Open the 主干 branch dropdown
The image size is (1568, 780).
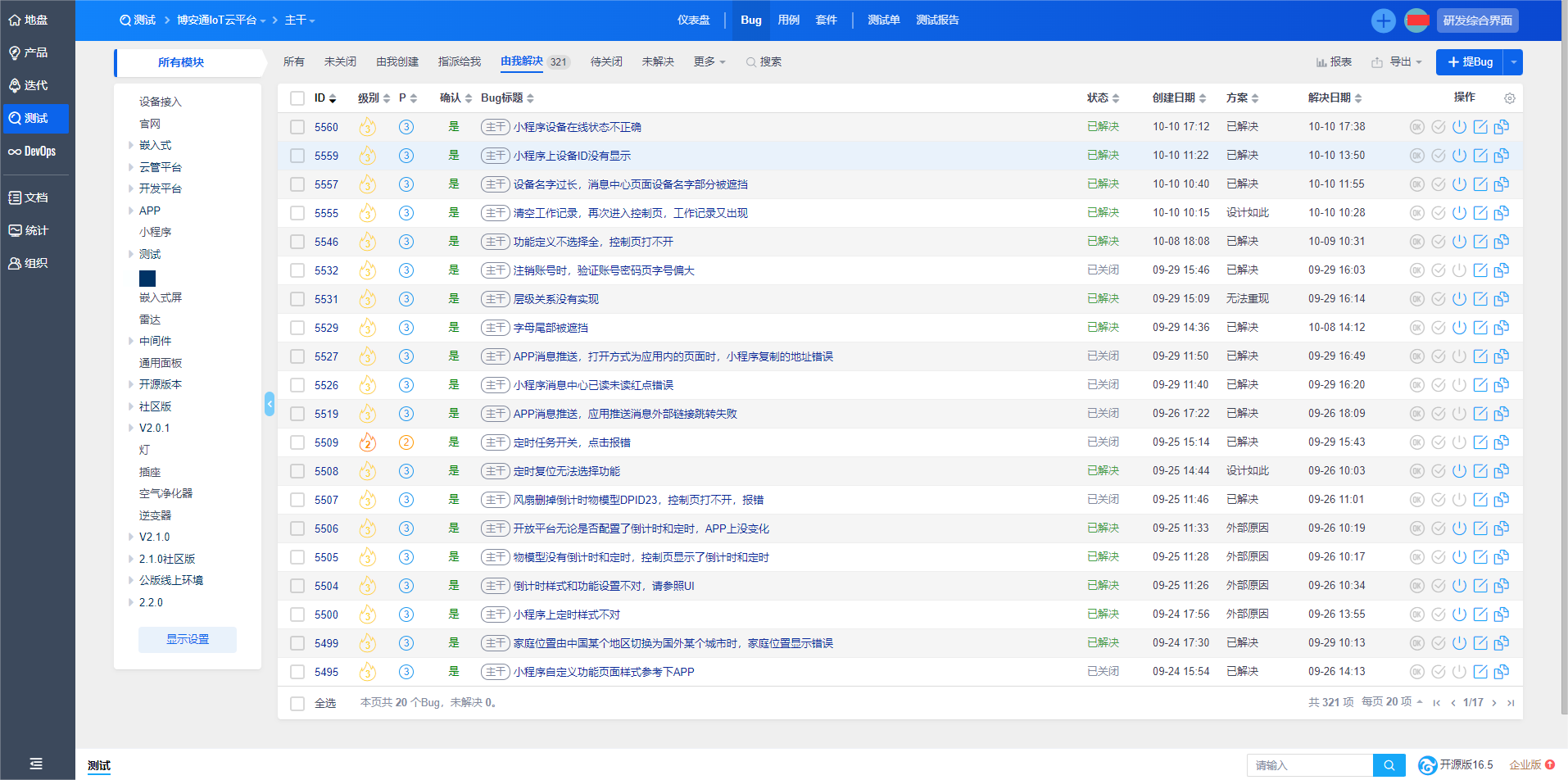[300, 20]
